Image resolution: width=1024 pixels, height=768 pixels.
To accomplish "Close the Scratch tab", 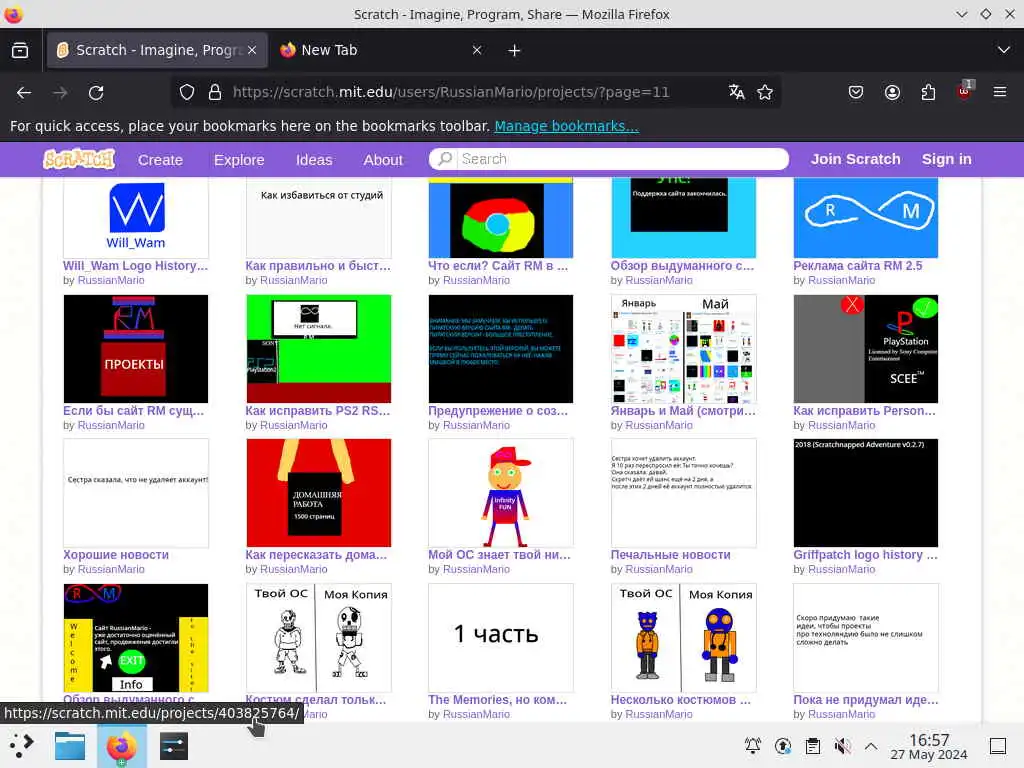I will pyautogui.click(x=252, y=50).
